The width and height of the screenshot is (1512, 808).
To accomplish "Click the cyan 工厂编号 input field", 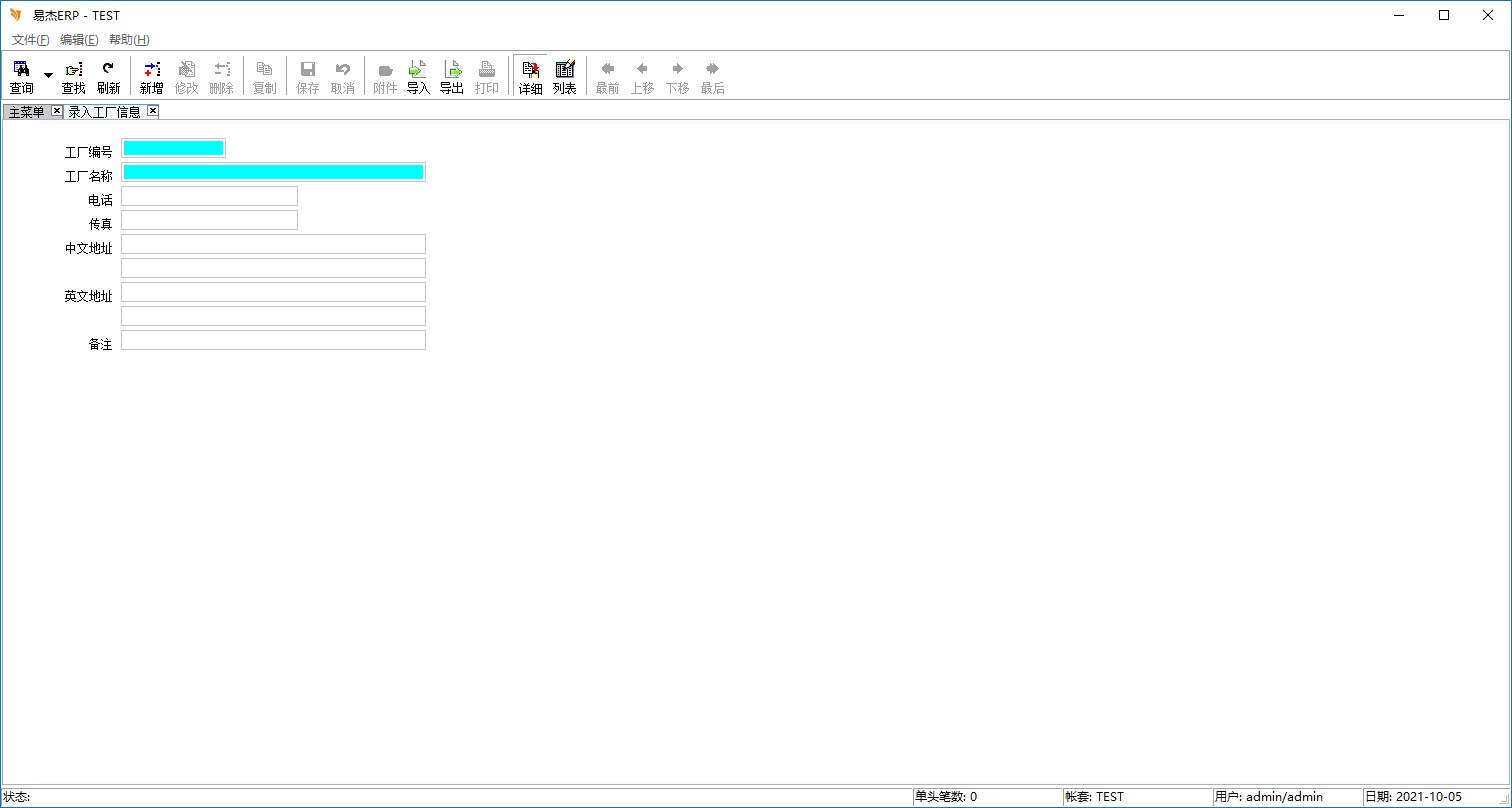I will pyautogui.click(x=173, y=148).
